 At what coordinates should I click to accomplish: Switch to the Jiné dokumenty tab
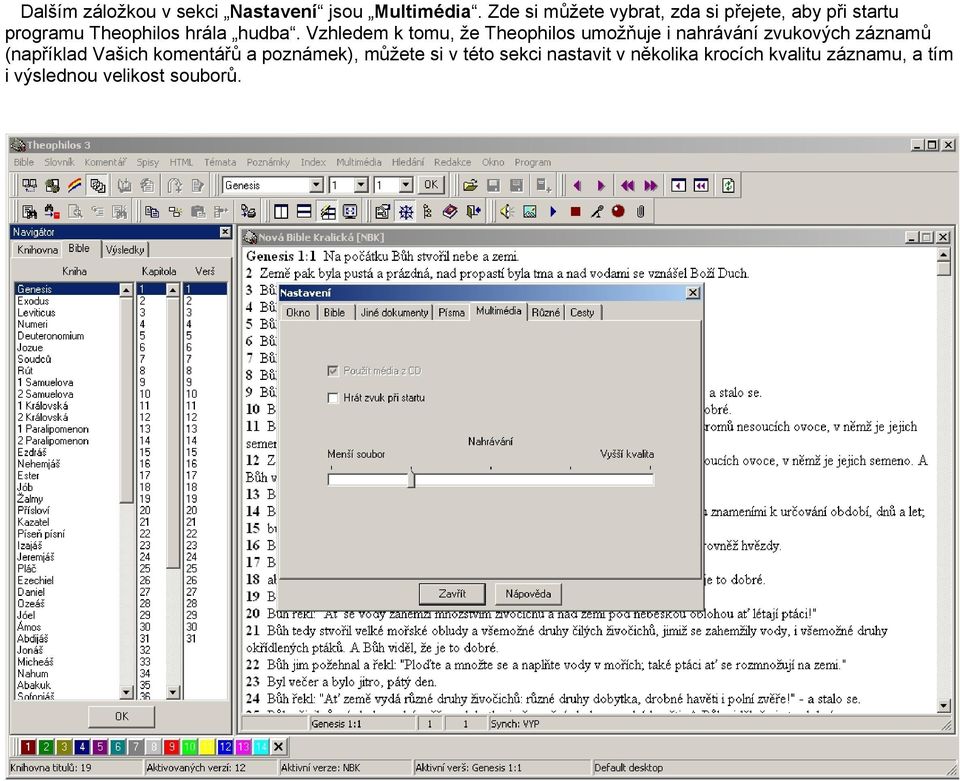click(394, 312)
